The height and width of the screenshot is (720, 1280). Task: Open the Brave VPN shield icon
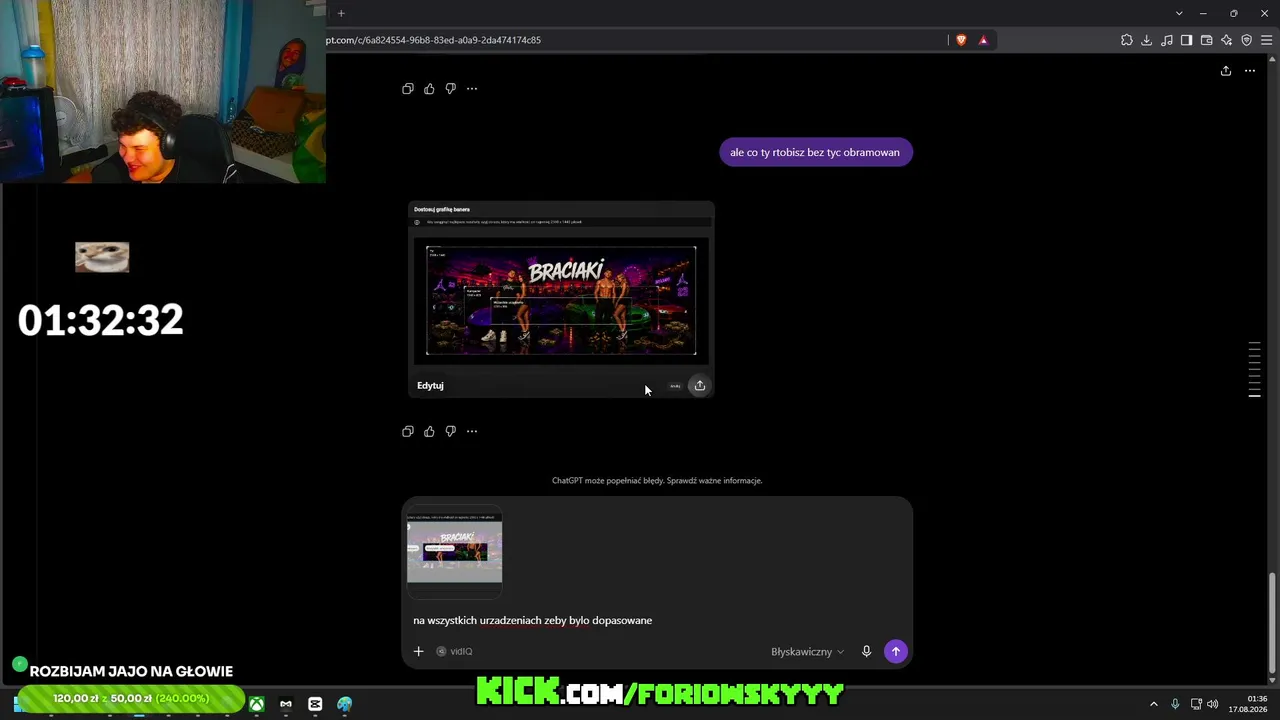[x=1247, y=40]
